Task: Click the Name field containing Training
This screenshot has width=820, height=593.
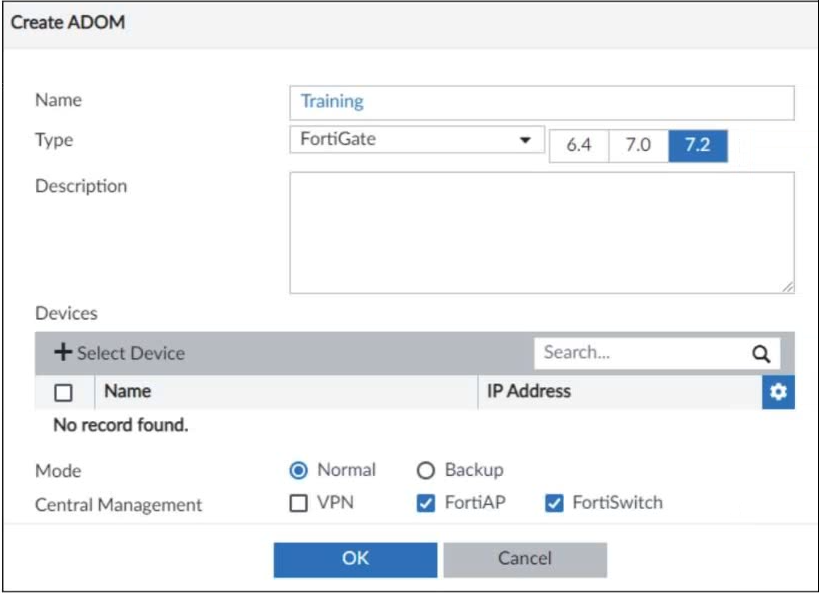Action: [541, 102]
